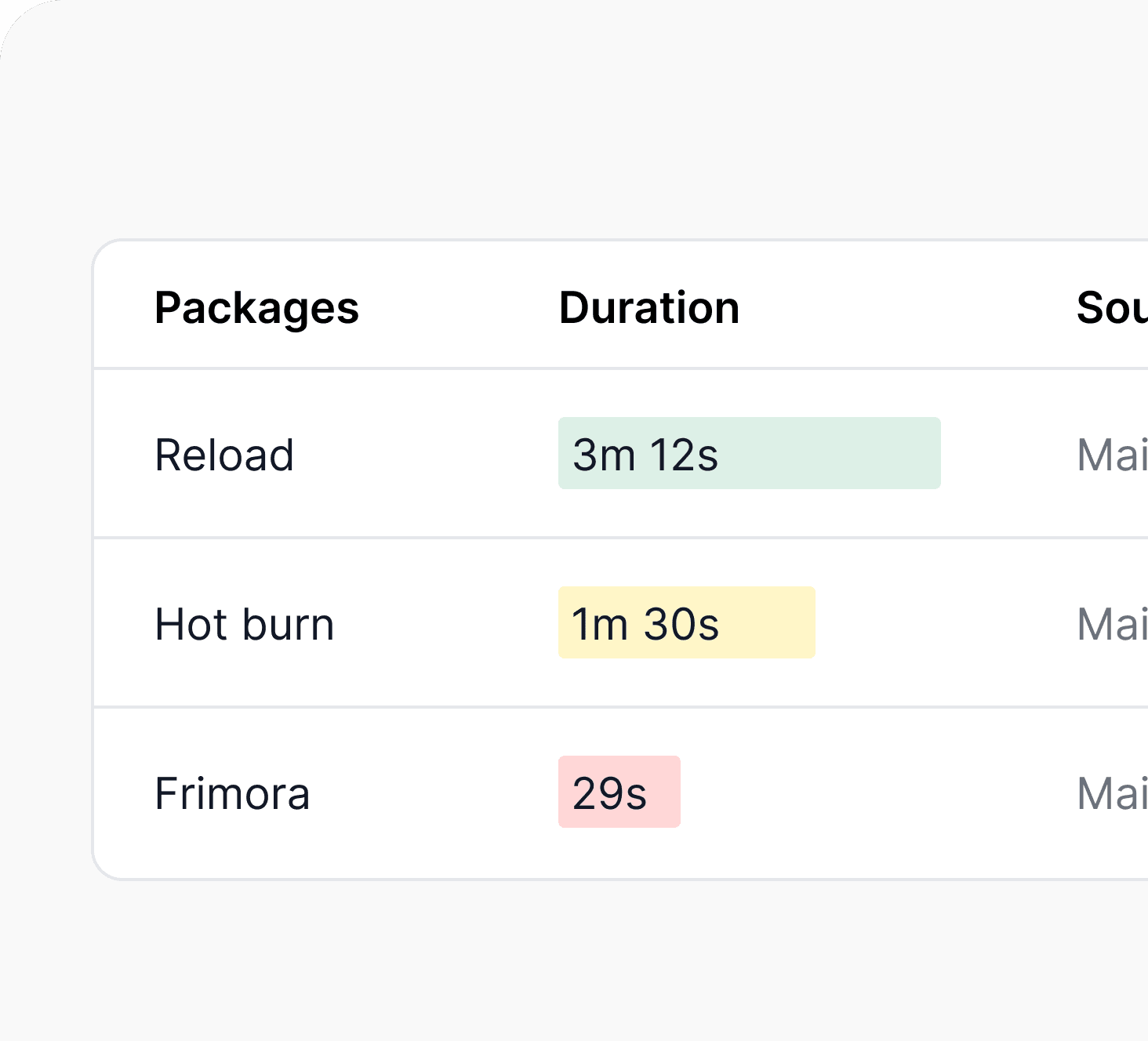The image size is (1148, 1041).
Task: Click the source cell in the Reload row
Action: 1112,455
